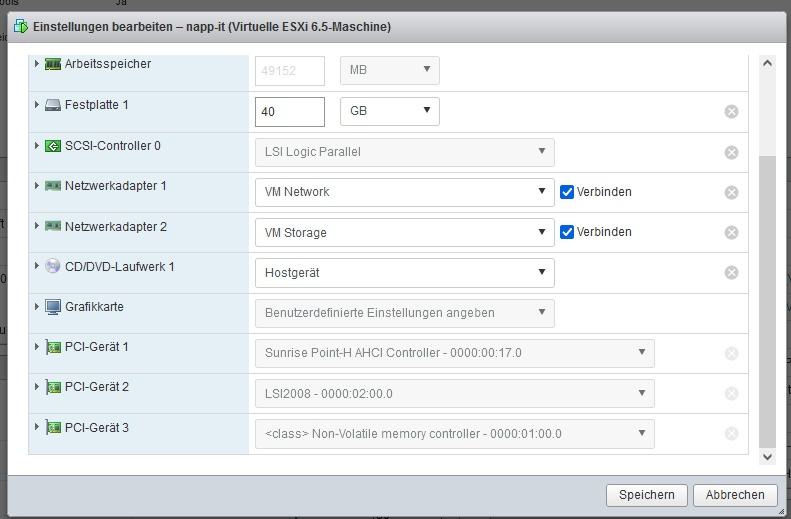The image size is (791, 519).
Task: Remove CD/DVD-Laufwerk 1 with its X icon
Action: (x=731, y=272)
